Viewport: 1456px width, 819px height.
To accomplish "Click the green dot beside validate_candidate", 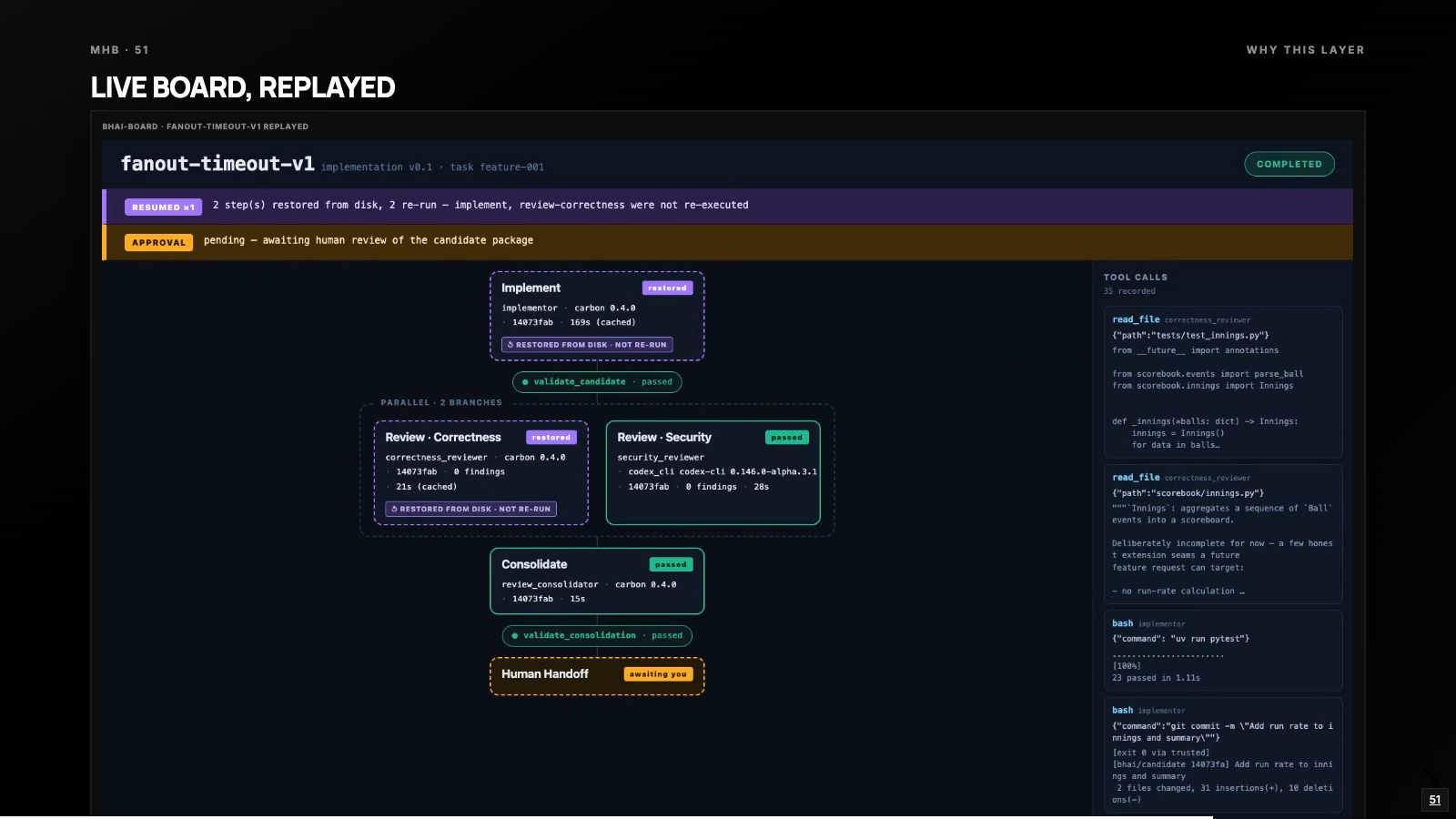I will [525, 382].
